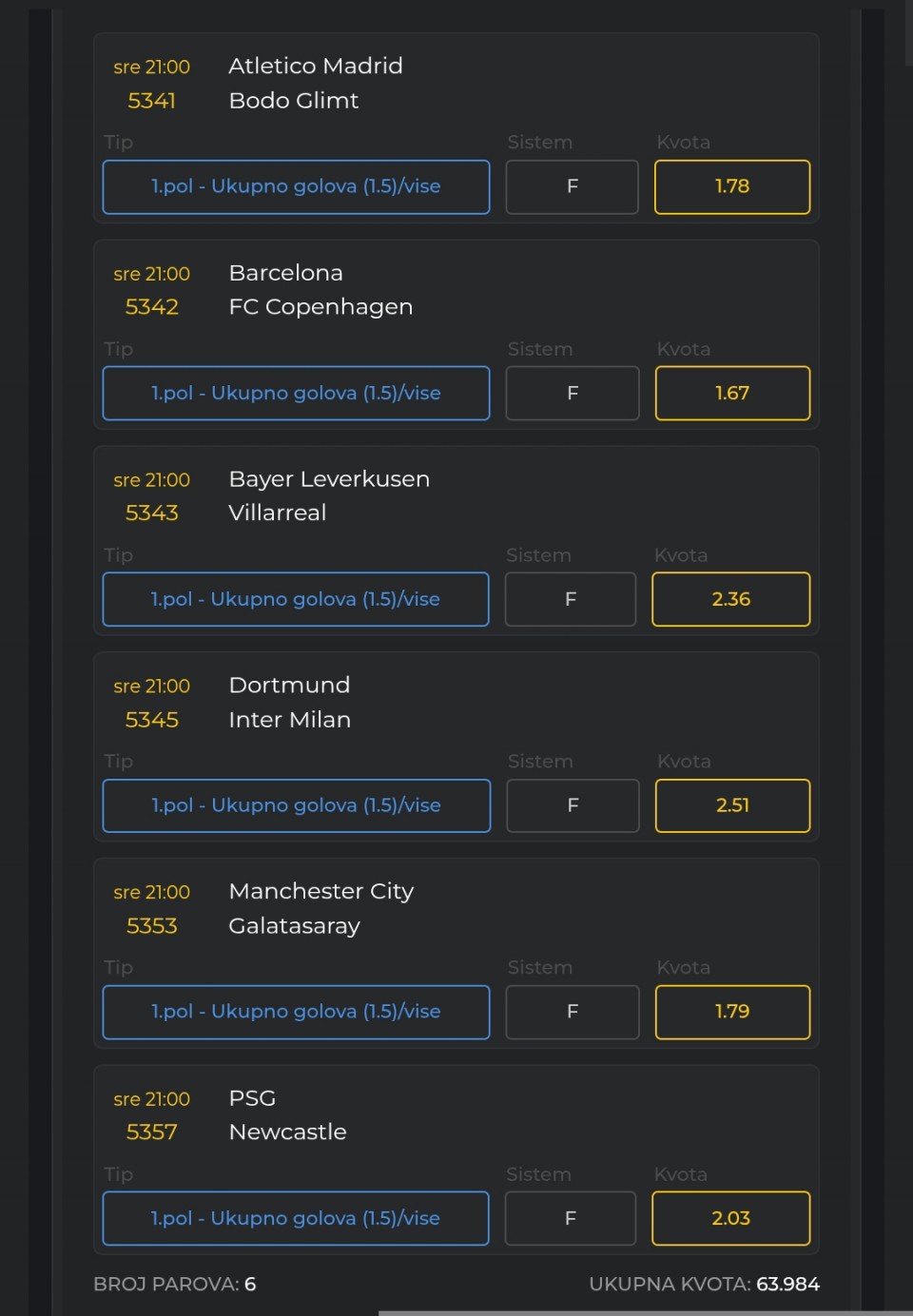Toggle Sistem F for Manchester City match
Image resolution: width=913 pixels, height=1316 pixels.
click(x=572, y=1012)
